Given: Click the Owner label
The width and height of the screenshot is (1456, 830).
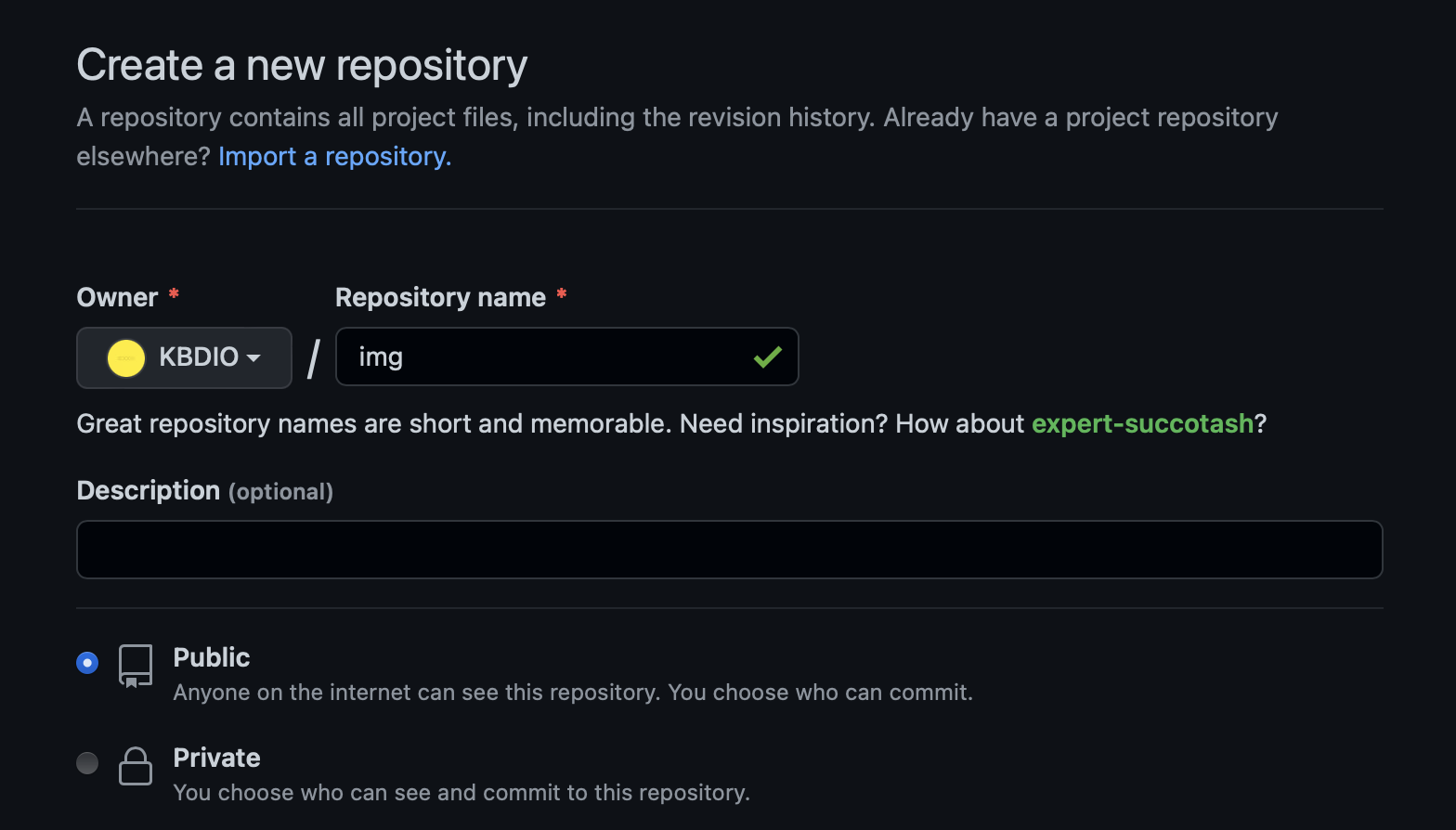Looking at the screenshot, I should [117, 298].
